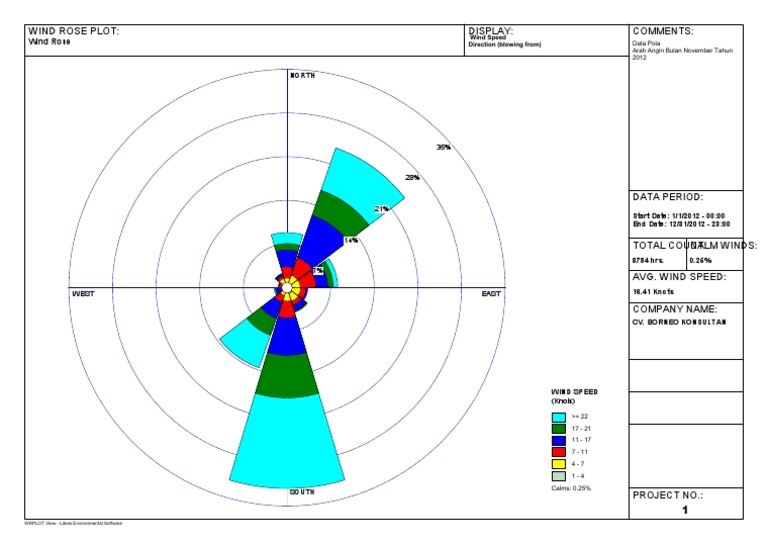Click the 14% ring label

tap(351, 240)
